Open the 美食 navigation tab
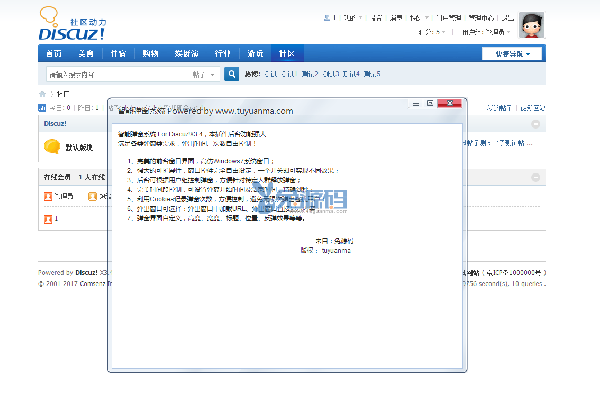This screenshot has width=600, height=396. point(86,54)
